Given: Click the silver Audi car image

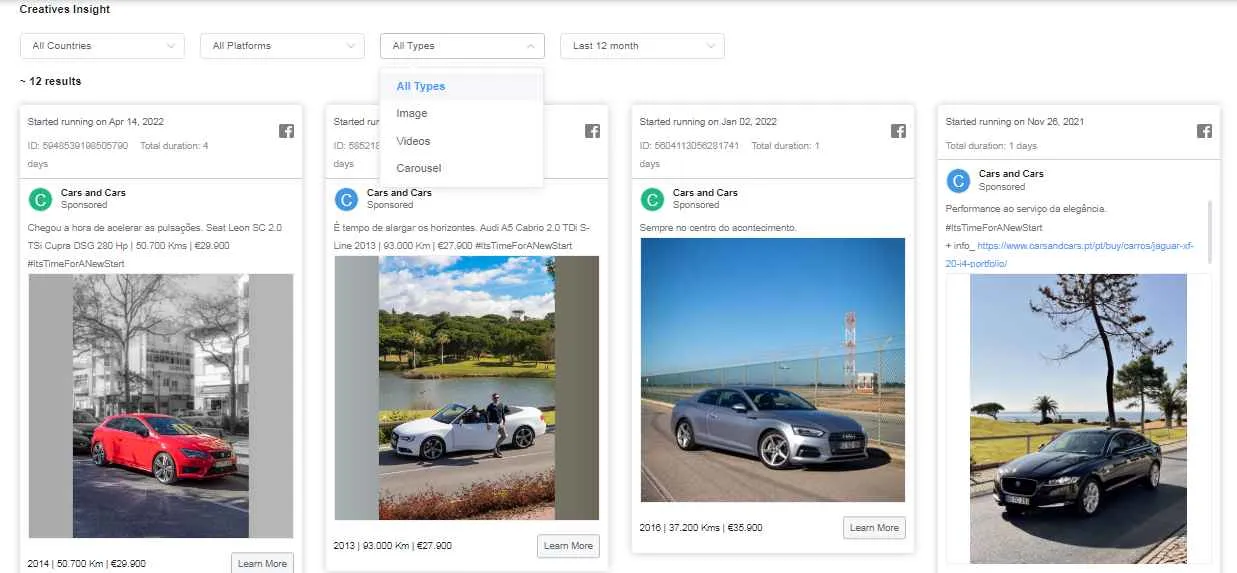Looking at the screenshot, I should (772, 369).
